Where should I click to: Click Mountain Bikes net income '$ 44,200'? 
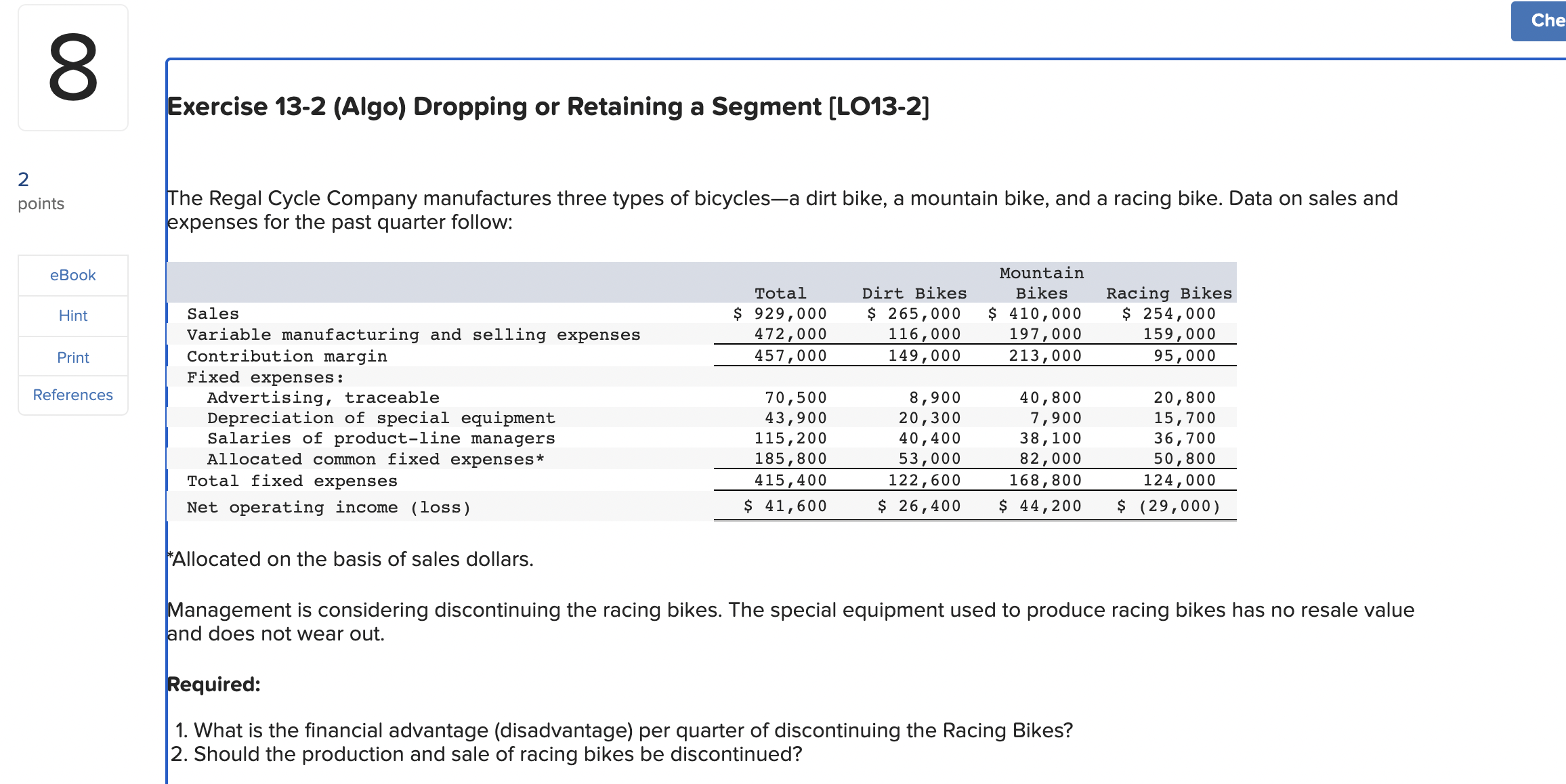[x=1040, y=506]
